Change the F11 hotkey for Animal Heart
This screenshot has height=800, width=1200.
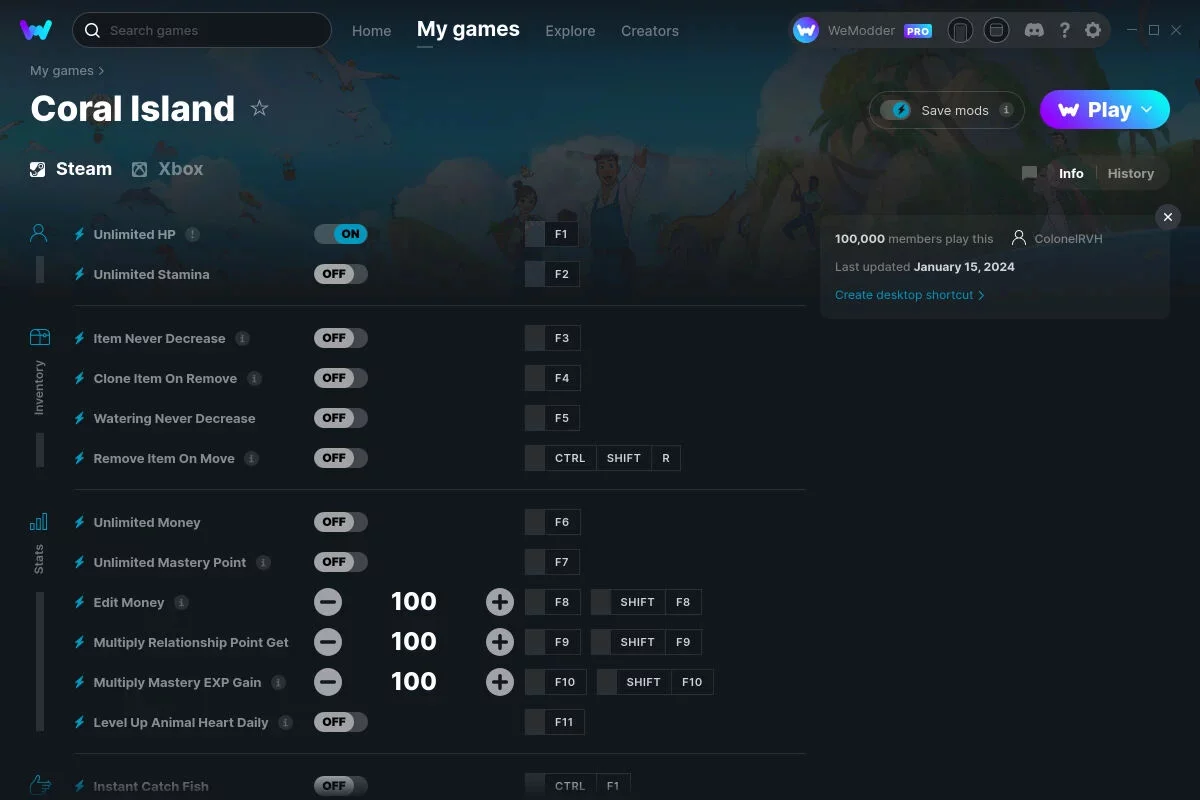(555, 722)
